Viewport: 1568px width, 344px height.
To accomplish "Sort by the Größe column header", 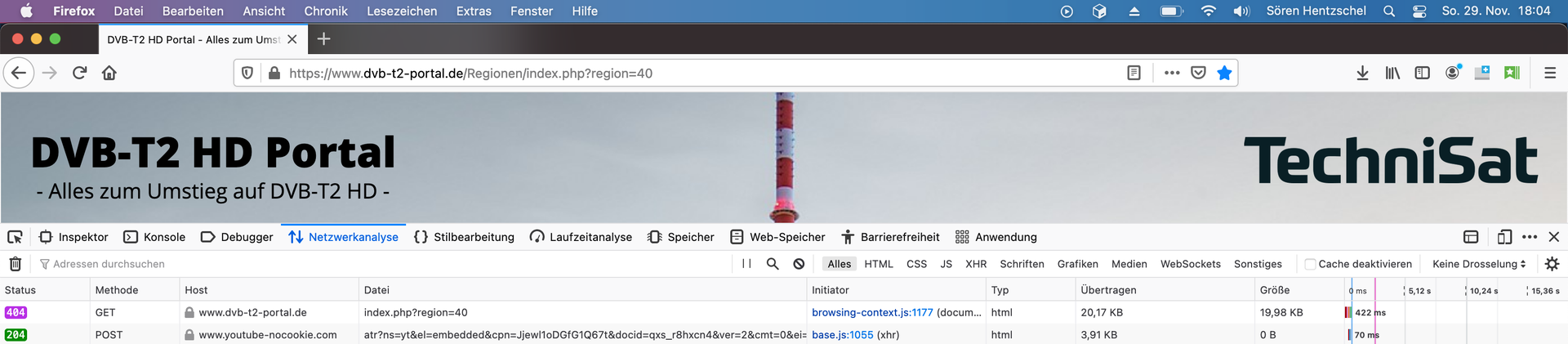I will pyautogui.click(x=1299, y=290).
